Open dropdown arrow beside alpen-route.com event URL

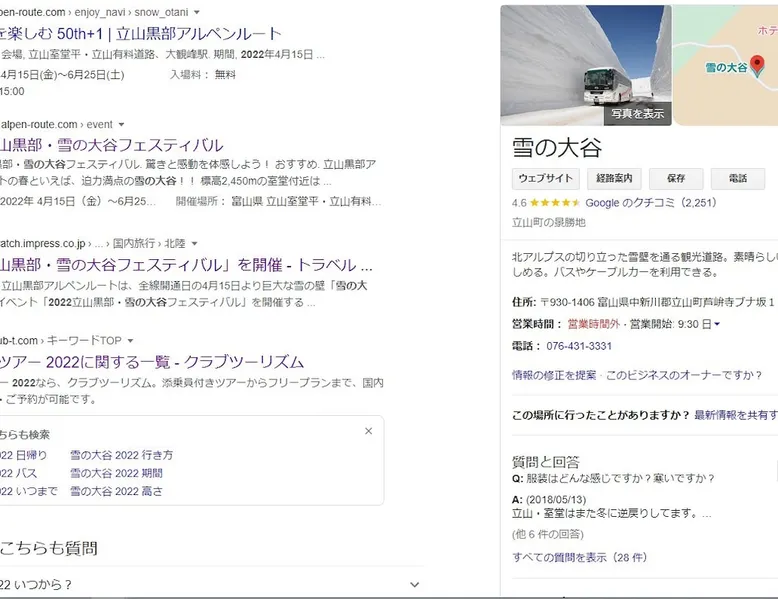click(122, 124)
